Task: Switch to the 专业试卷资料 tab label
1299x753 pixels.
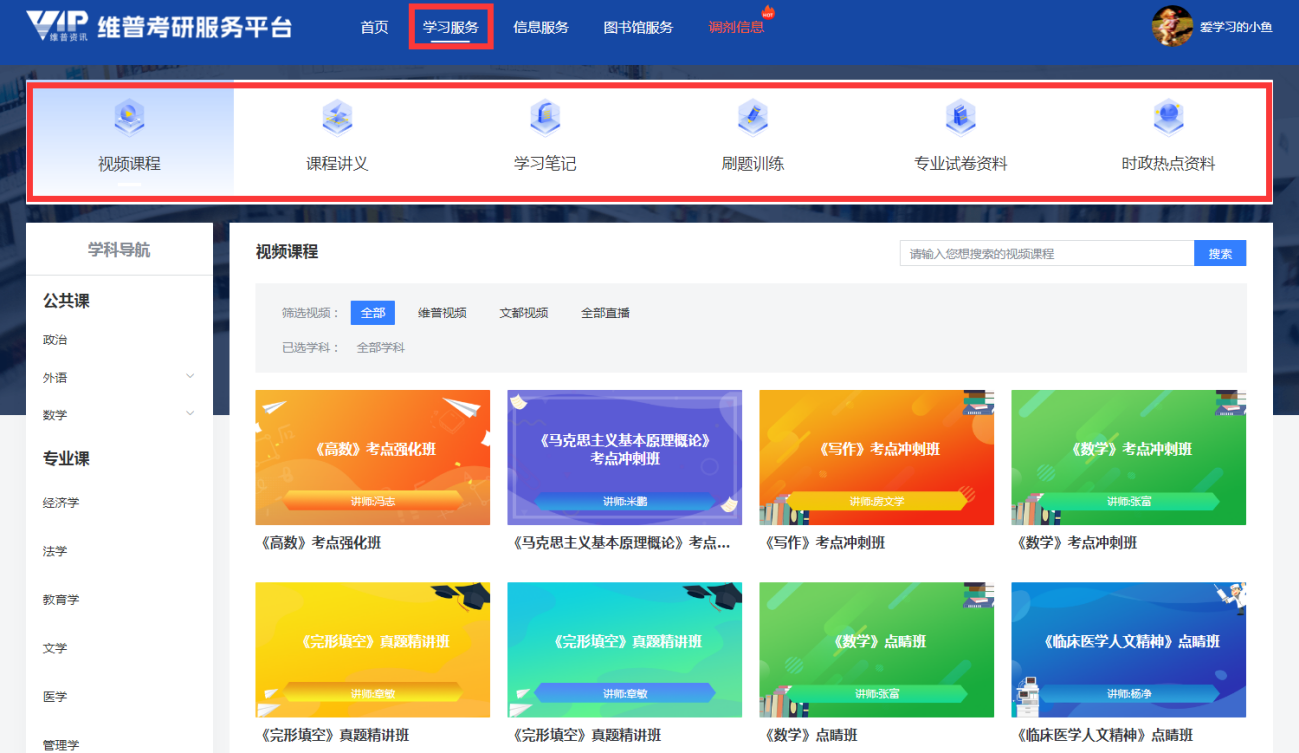Action: pos(960,164)
